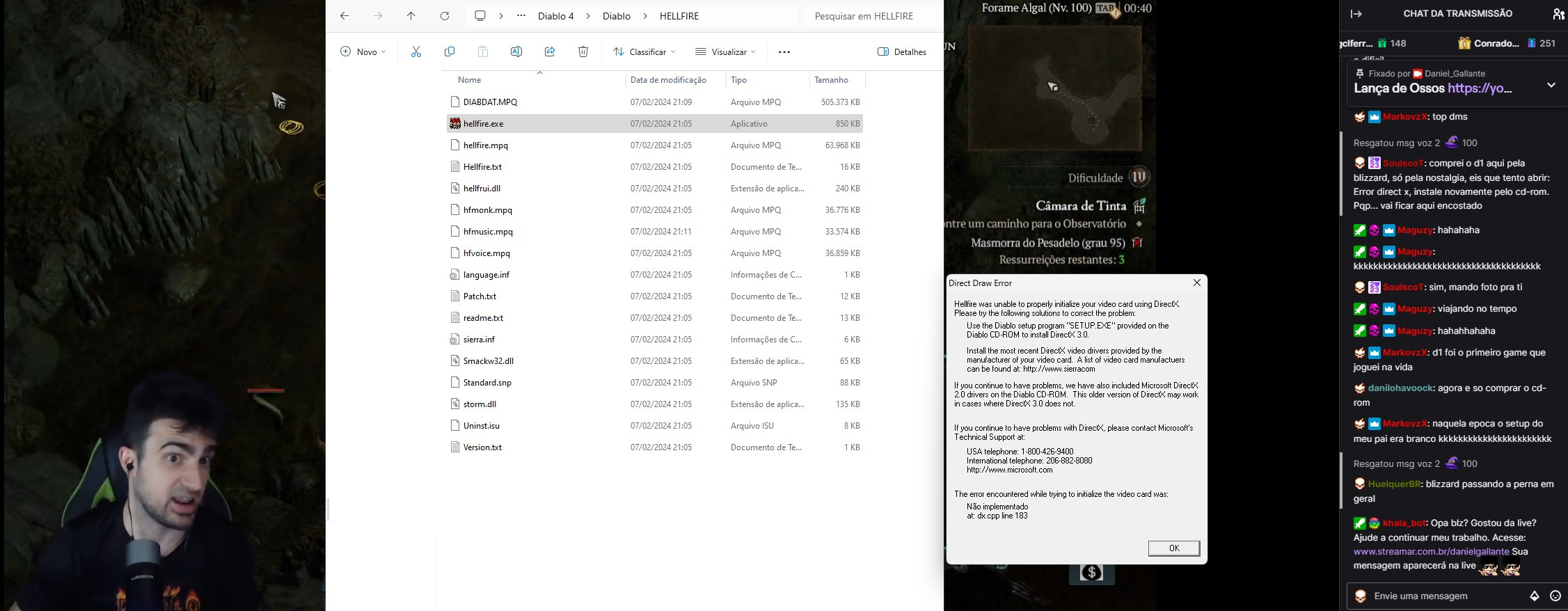Image resolution: width=1568 pixels, height=611 pixels.
Task: Select Patch.txt document
Action: [x=655, y=296]
